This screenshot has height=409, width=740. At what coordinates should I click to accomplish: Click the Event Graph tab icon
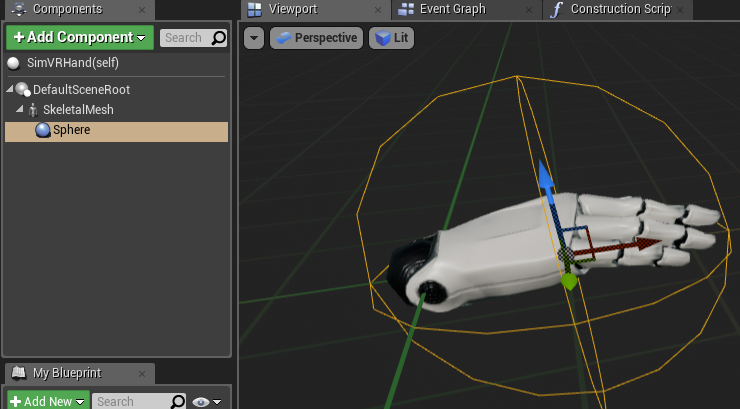(x=406, y=9)
